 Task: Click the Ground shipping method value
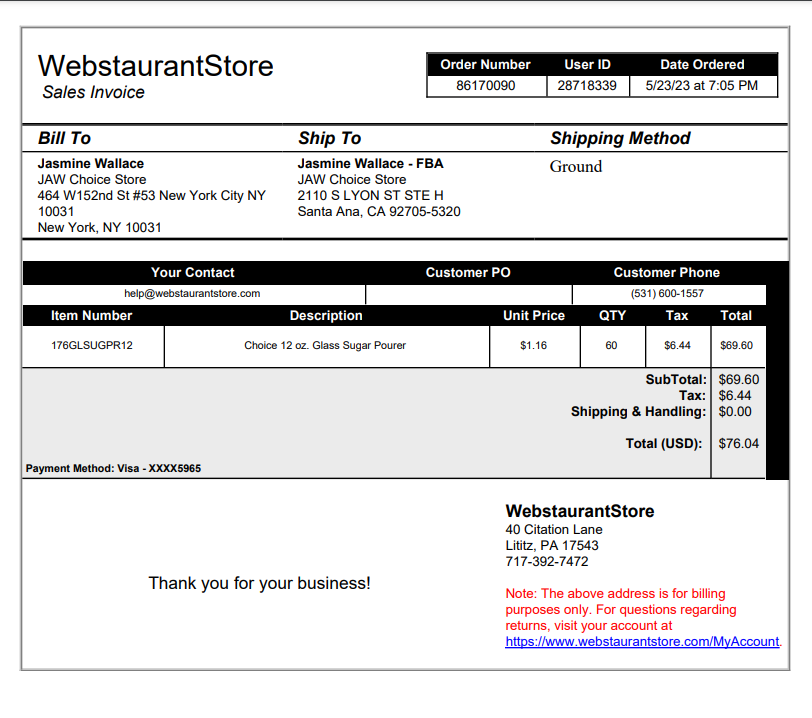[576, 166]
